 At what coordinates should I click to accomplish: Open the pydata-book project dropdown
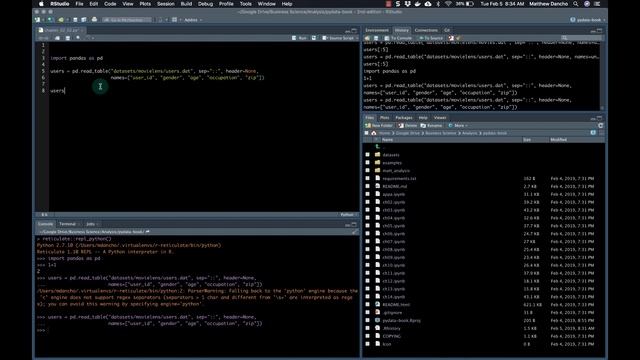pos(588,20)
